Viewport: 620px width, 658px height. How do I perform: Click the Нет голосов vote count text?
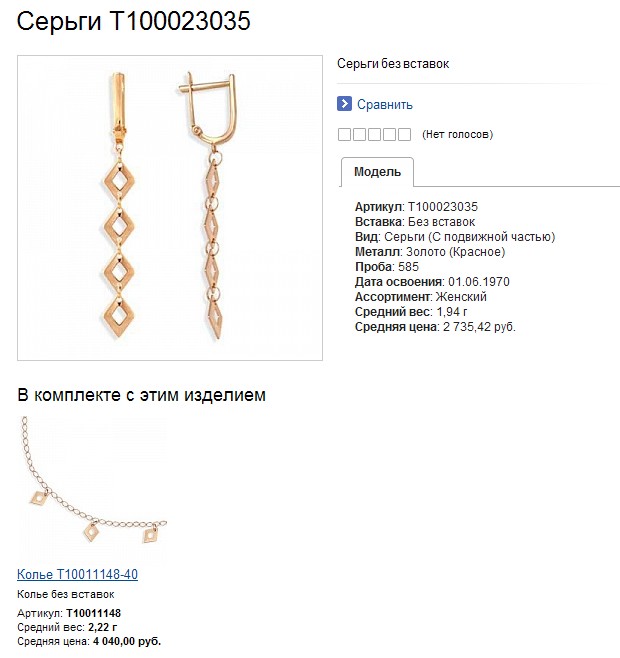[x=458, y=134]
